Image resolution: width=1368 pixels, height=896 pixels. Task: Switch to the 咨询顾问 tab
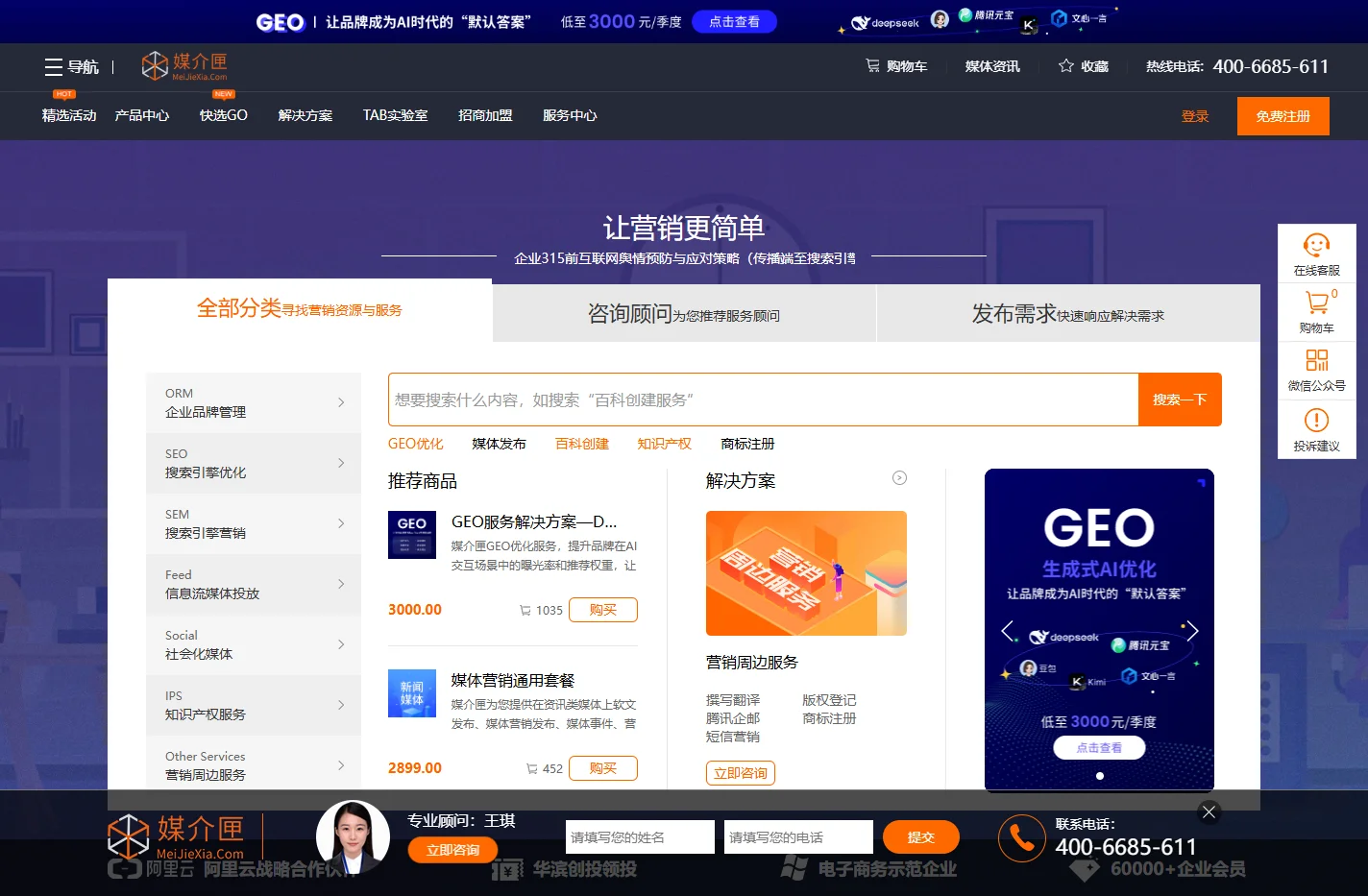click(x=684, y=313)
